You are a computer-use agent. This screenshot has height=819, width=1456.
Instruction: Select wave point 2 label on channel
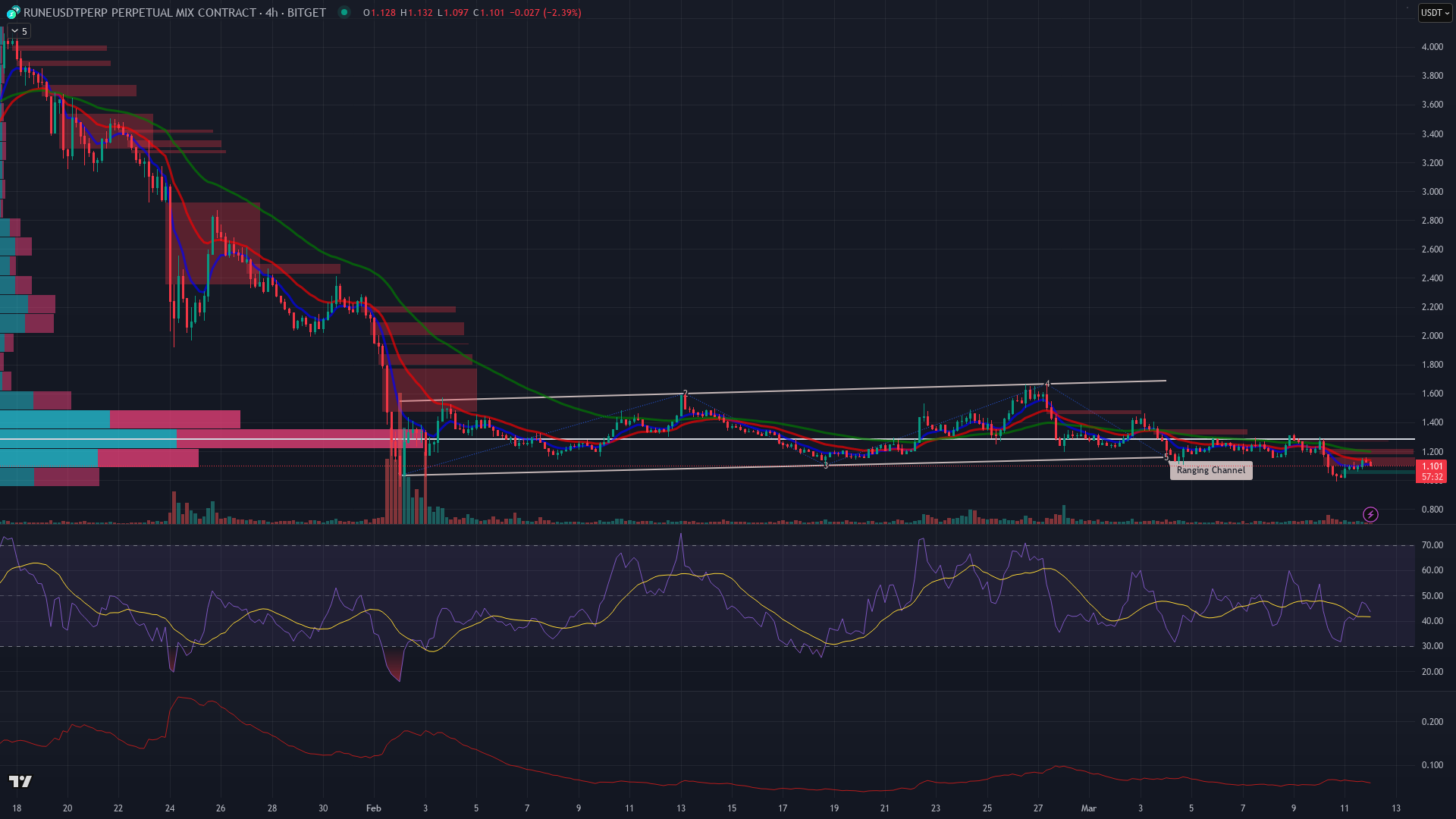point(686,394)
